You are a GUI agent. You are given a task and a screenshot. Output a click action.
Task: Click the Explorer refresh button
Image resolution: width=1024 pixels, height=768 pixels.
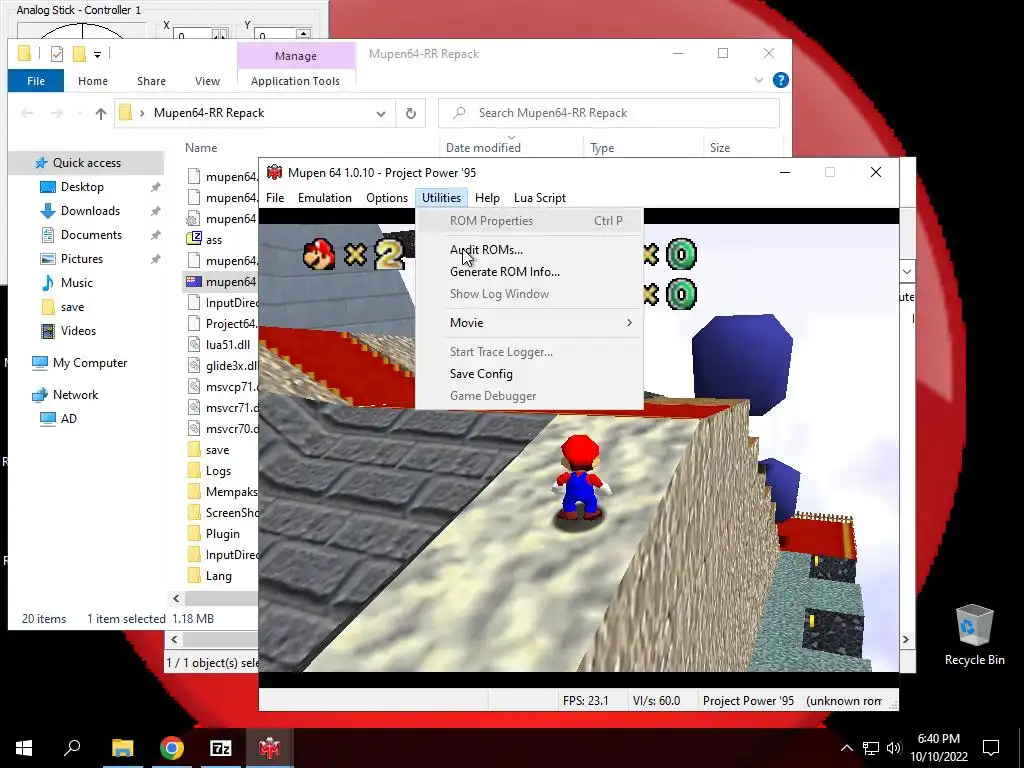[411, 114]
